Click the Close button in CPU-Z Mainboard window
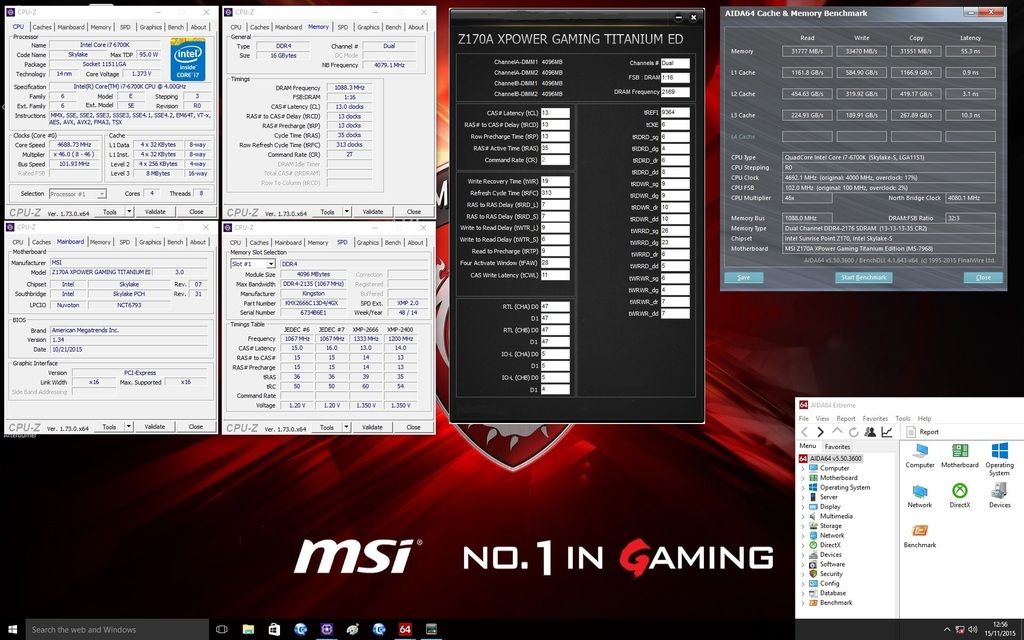 coord(196,426)
